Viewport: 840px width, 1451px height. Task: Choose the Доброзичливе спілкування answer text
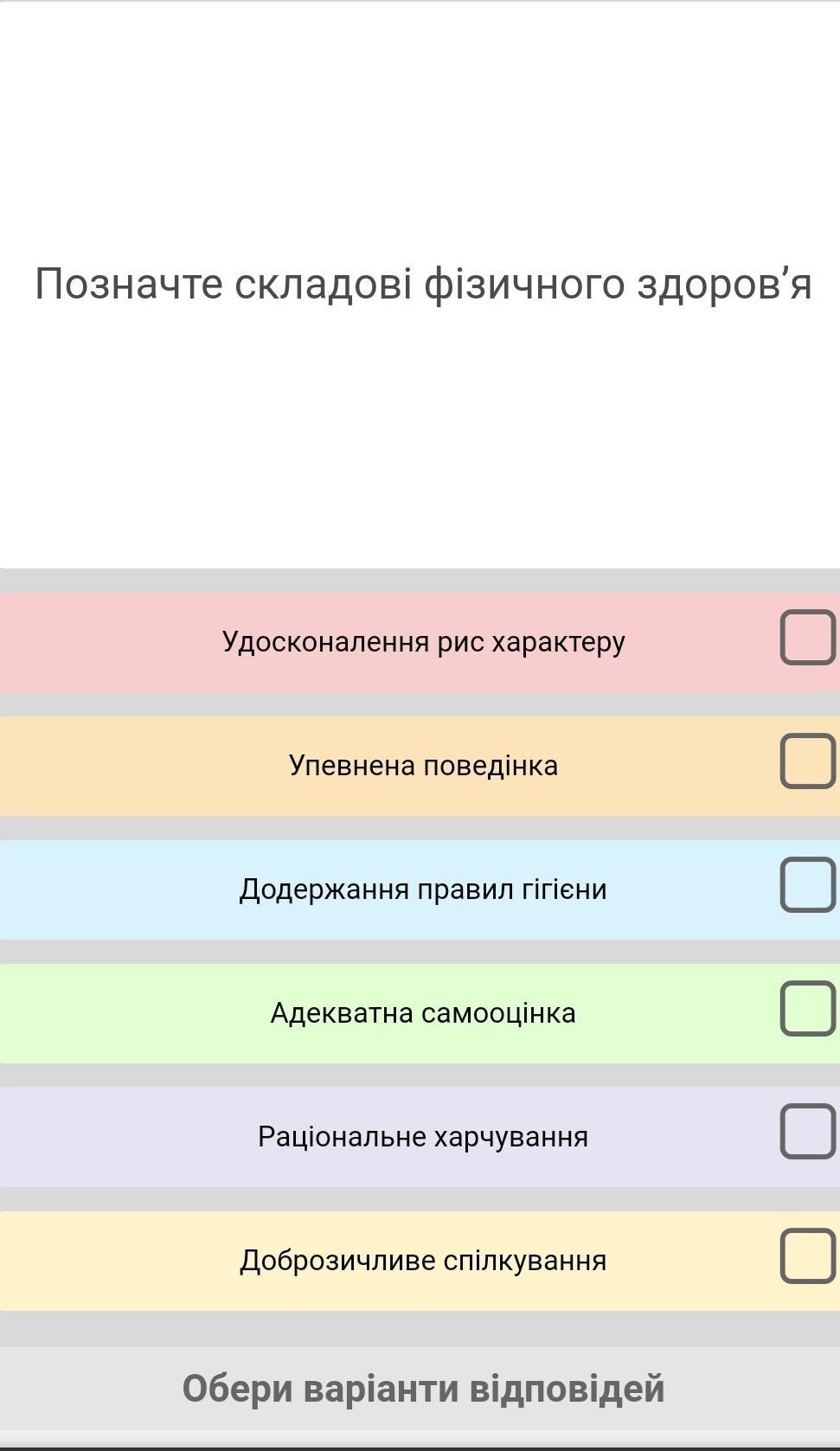click(423, 1261)
